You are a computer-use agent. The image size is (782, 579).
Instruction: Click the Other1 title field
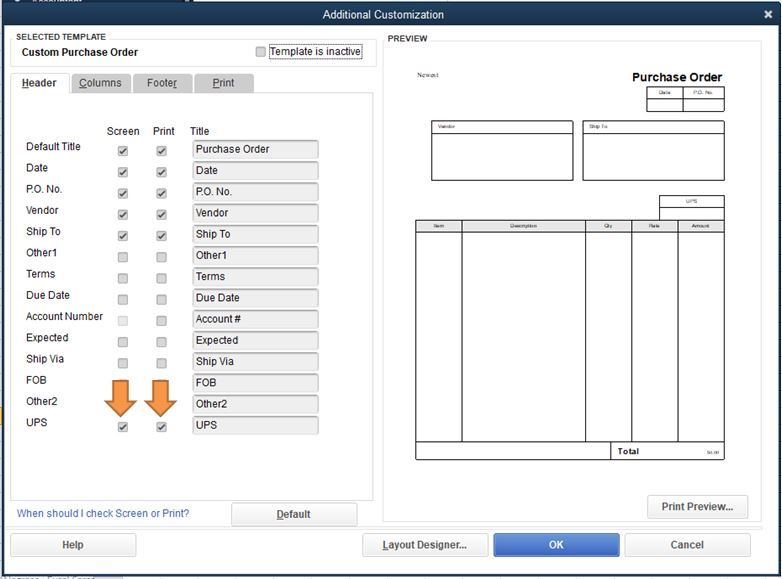point(255,255)
